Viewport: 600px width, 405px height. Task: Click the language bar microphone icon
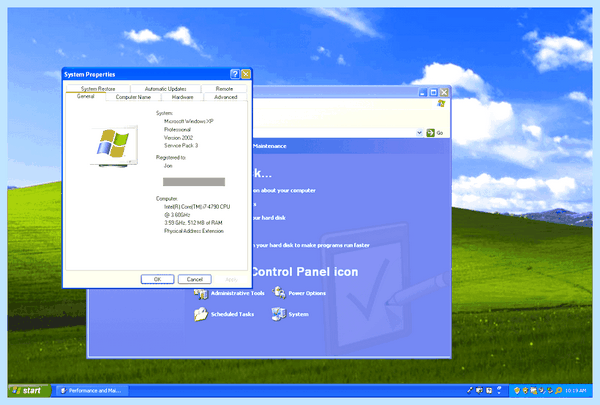pos(470,390)
